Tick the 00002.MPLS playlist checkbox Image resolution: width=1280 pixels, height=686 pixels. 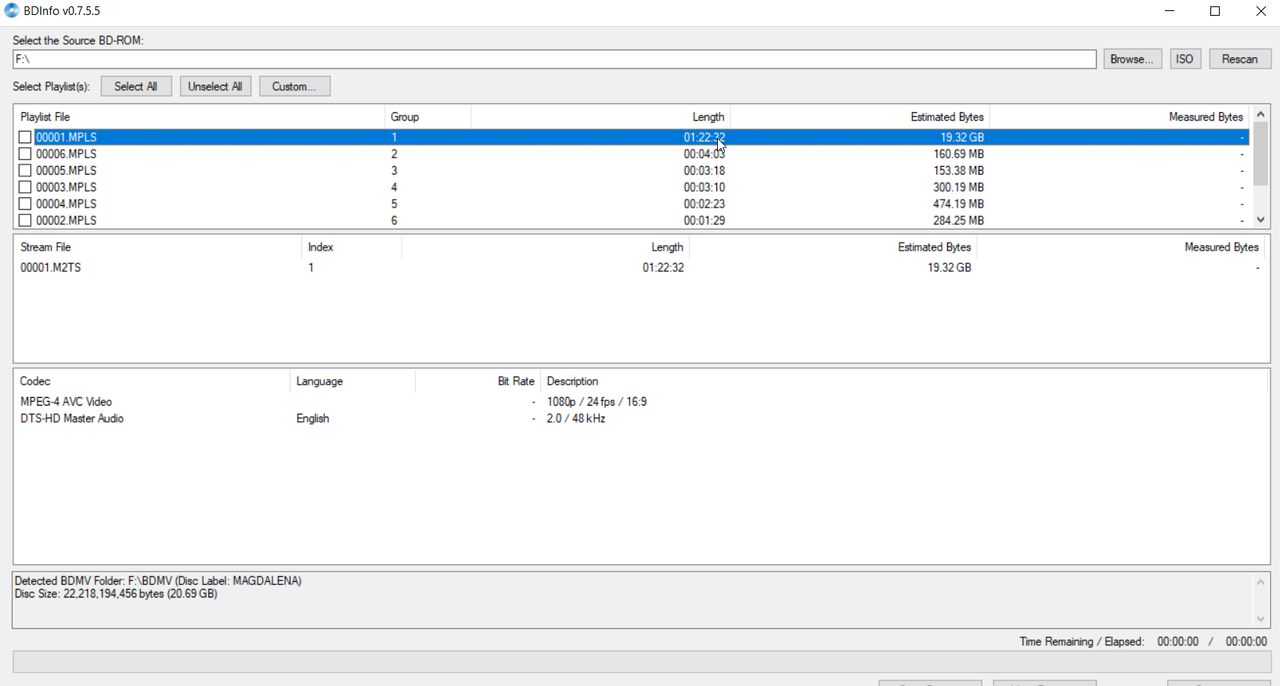25,220
